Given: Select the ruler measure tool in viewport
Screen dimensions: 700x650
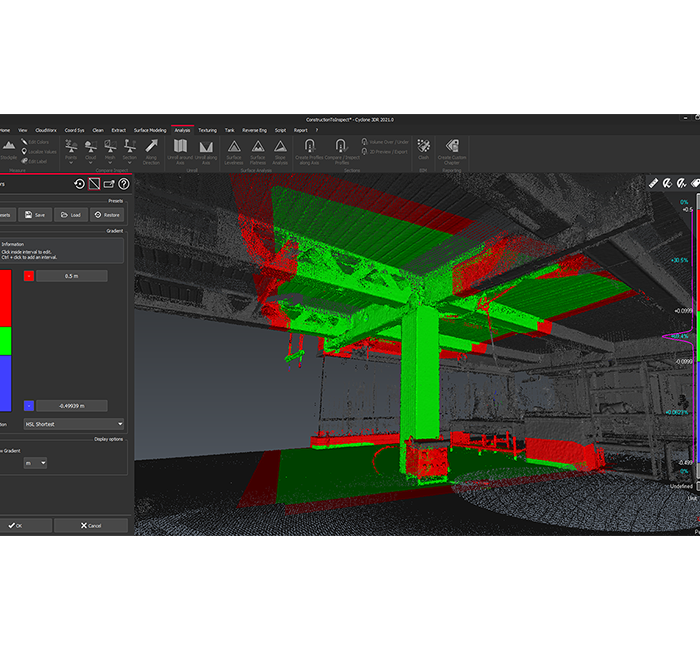Looking at the screenshot, I should [654, 184].
